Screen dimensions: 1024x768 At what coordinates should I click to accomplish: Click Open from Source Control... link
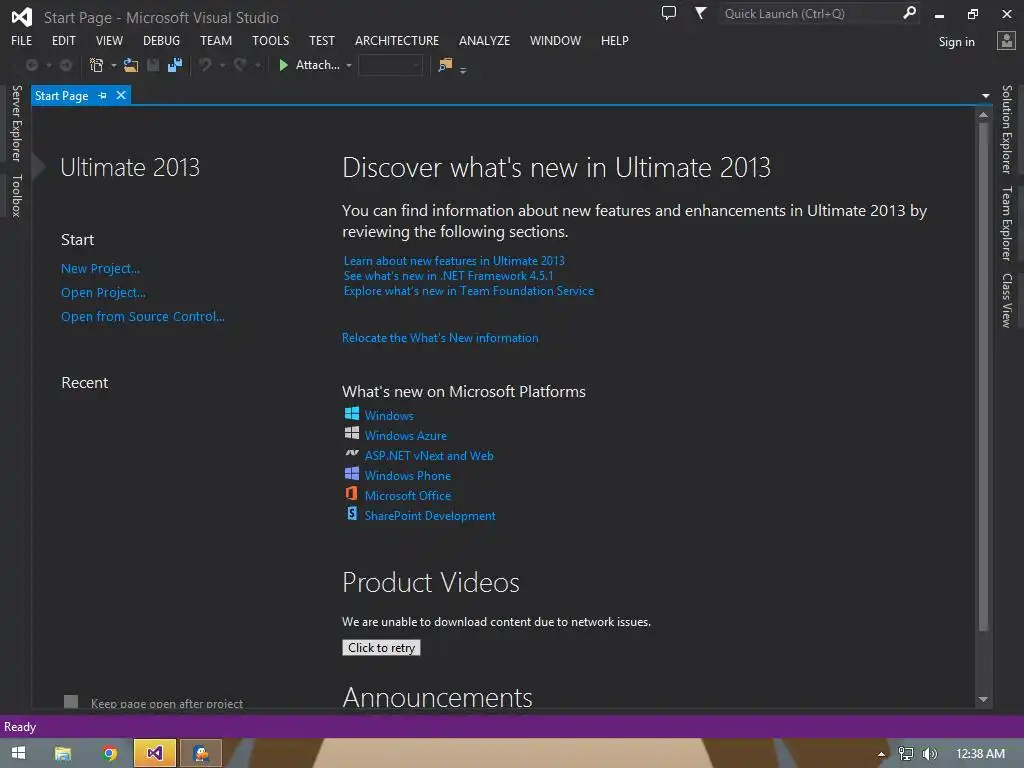click(142, 316)
